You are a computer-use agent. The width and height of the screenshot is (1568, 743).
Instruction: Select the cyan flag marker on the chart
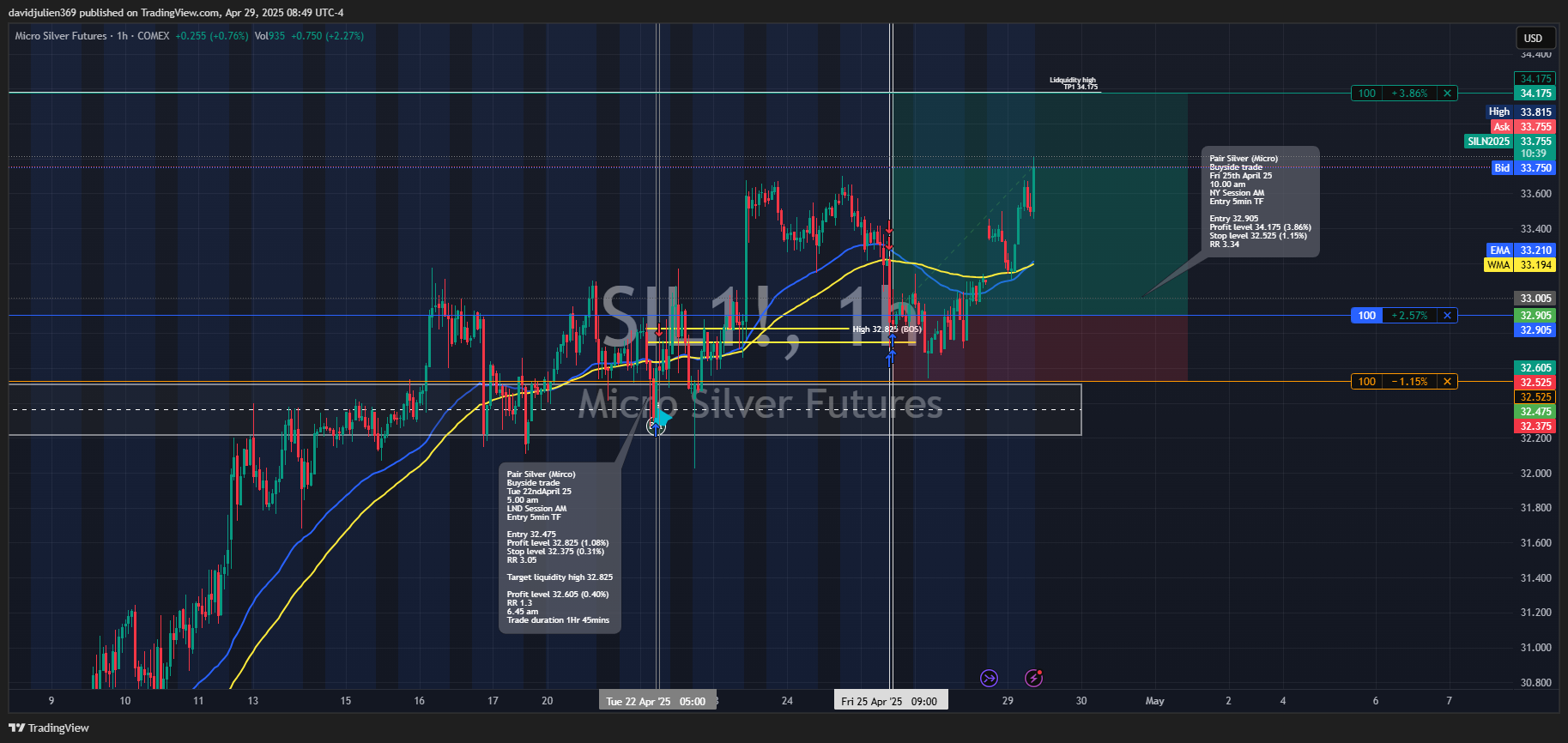click(x=663, y=418)
